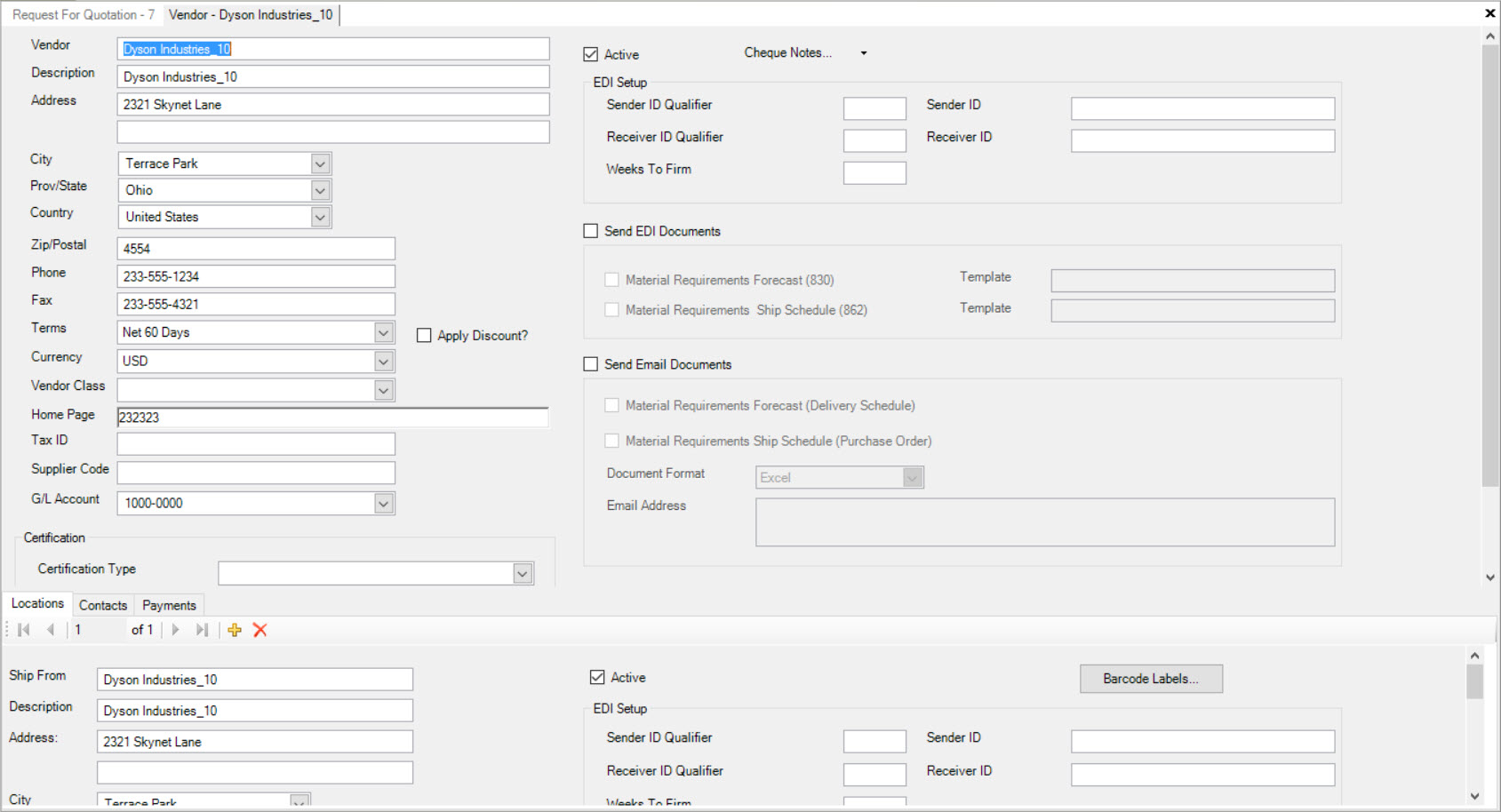Click the Home Page field
This screenshot has height=812, width=1501.
coord(333,418)
